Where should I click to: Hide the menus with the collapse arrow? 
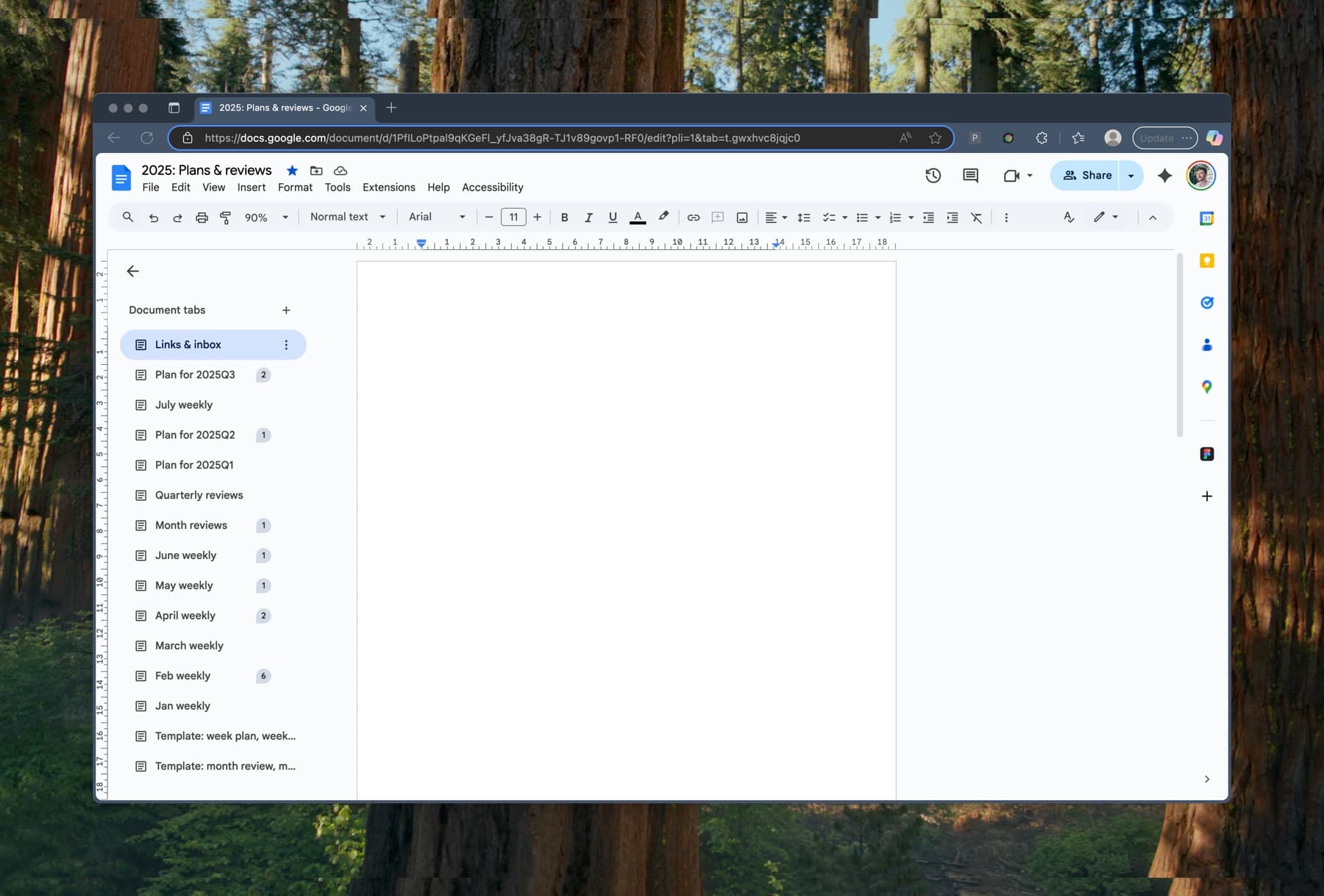[1153, 217]
